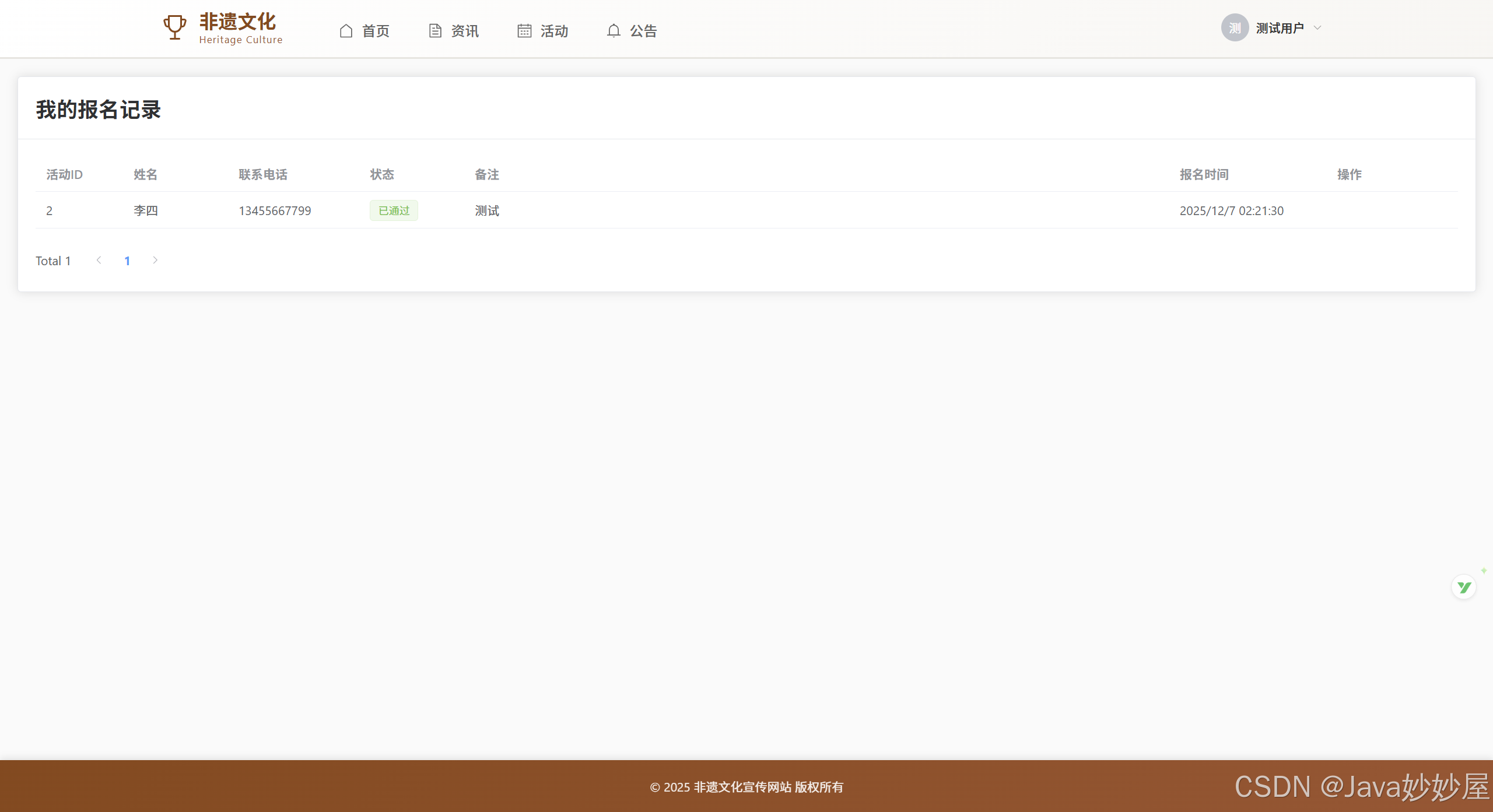Go to previous page arrow
Image resolution: width=1493 pixels, height=812 pixels.
coord(99,261)
